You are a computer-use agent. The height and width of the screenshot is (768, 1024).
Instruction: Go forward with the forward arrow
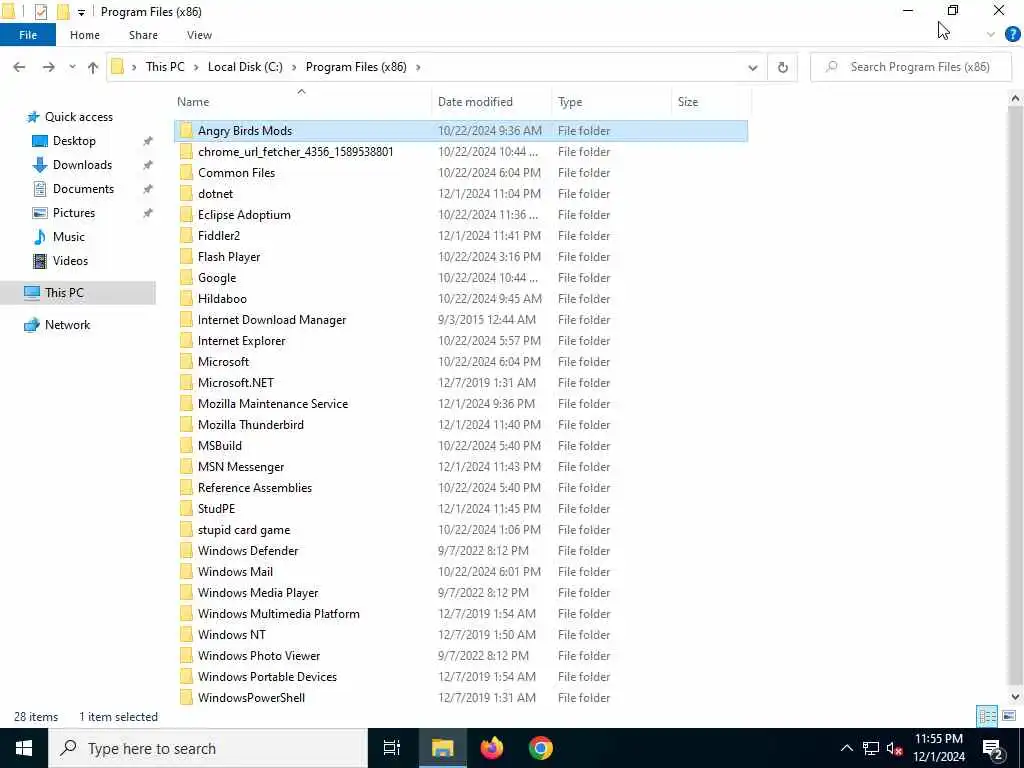[x=48, y=67]
